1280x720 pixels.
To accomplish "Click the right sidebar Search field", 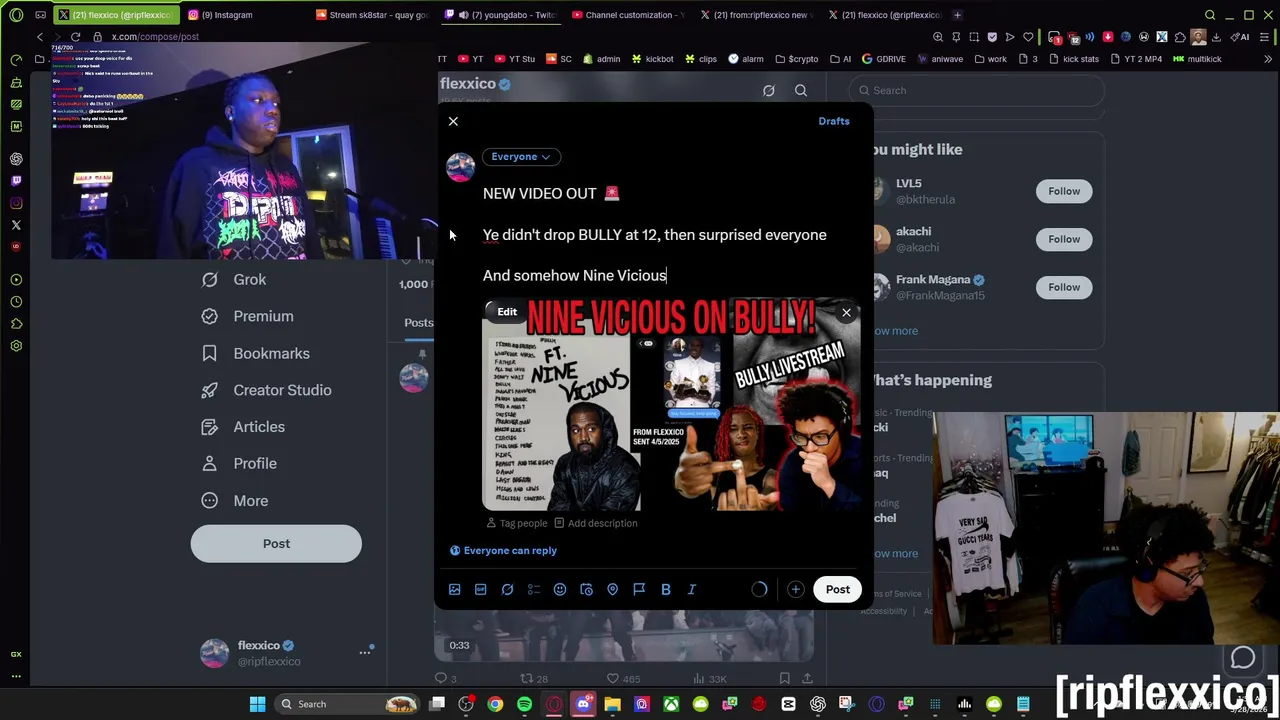I will pyautogui.click(x=980, y=91).
